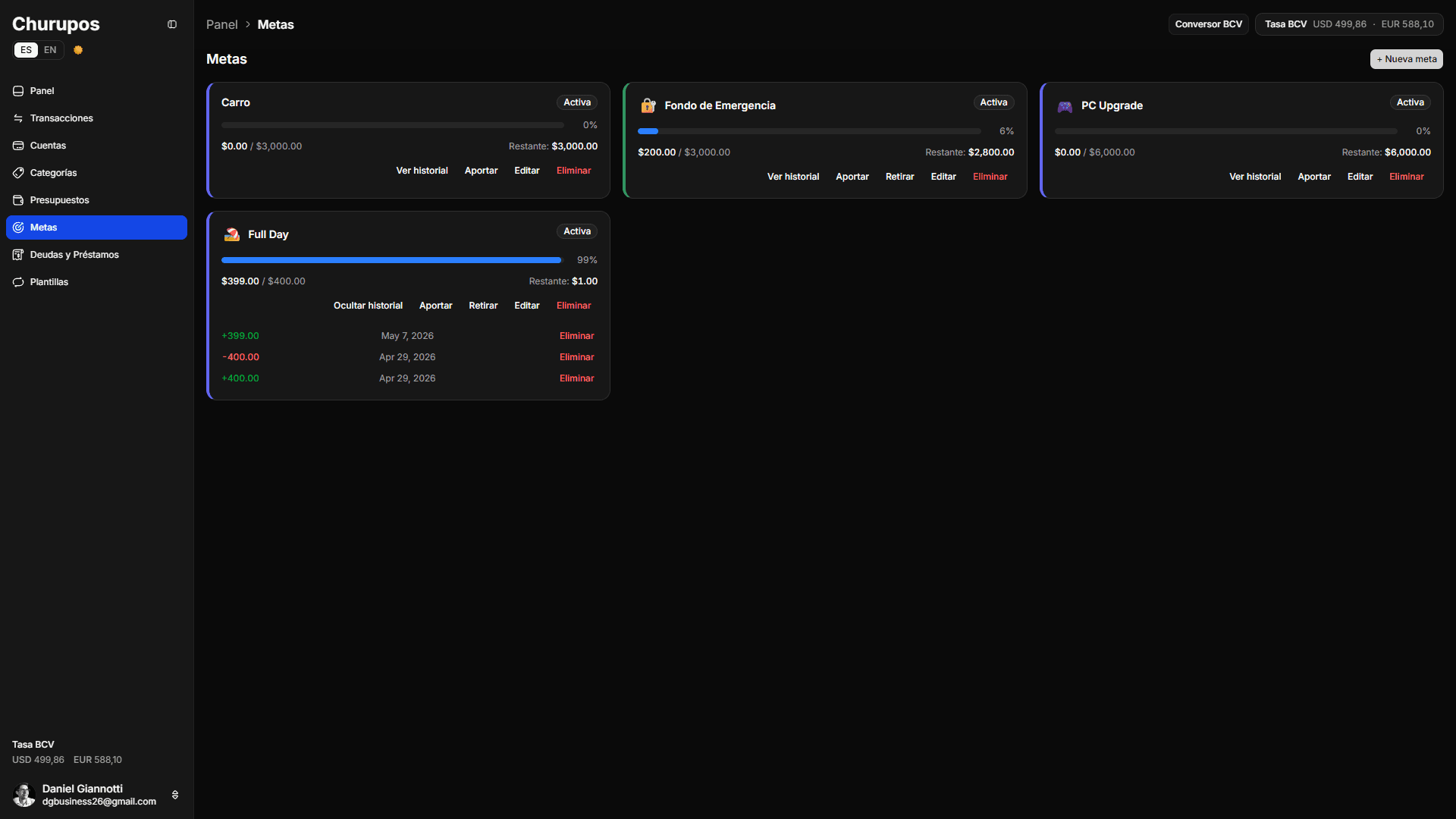Click the Full Day progress bar
This screenshot has width=1456, height=819.
tap(392, 260)
